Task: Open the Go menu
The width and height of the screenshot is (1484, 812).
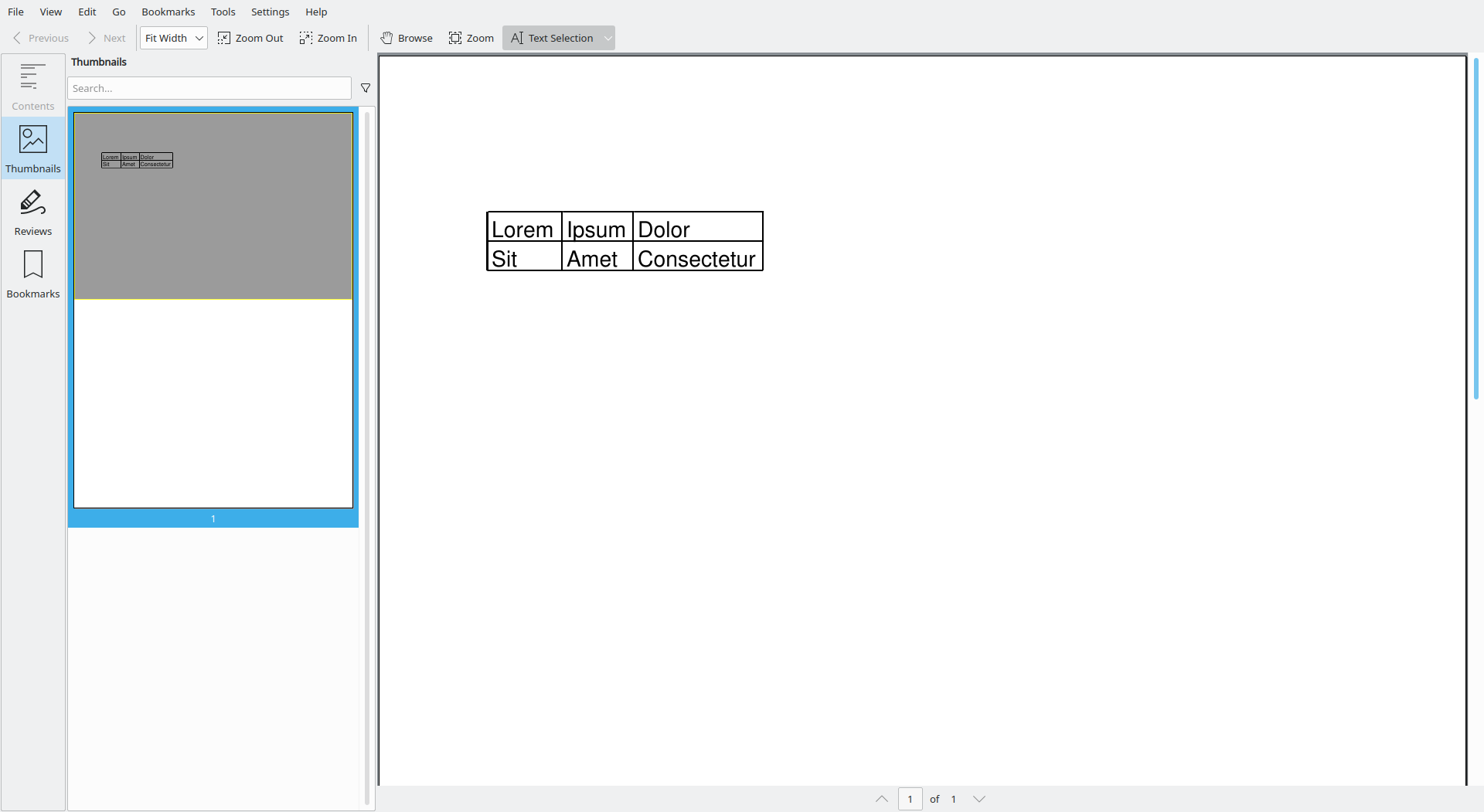Action: pos(119,12)
